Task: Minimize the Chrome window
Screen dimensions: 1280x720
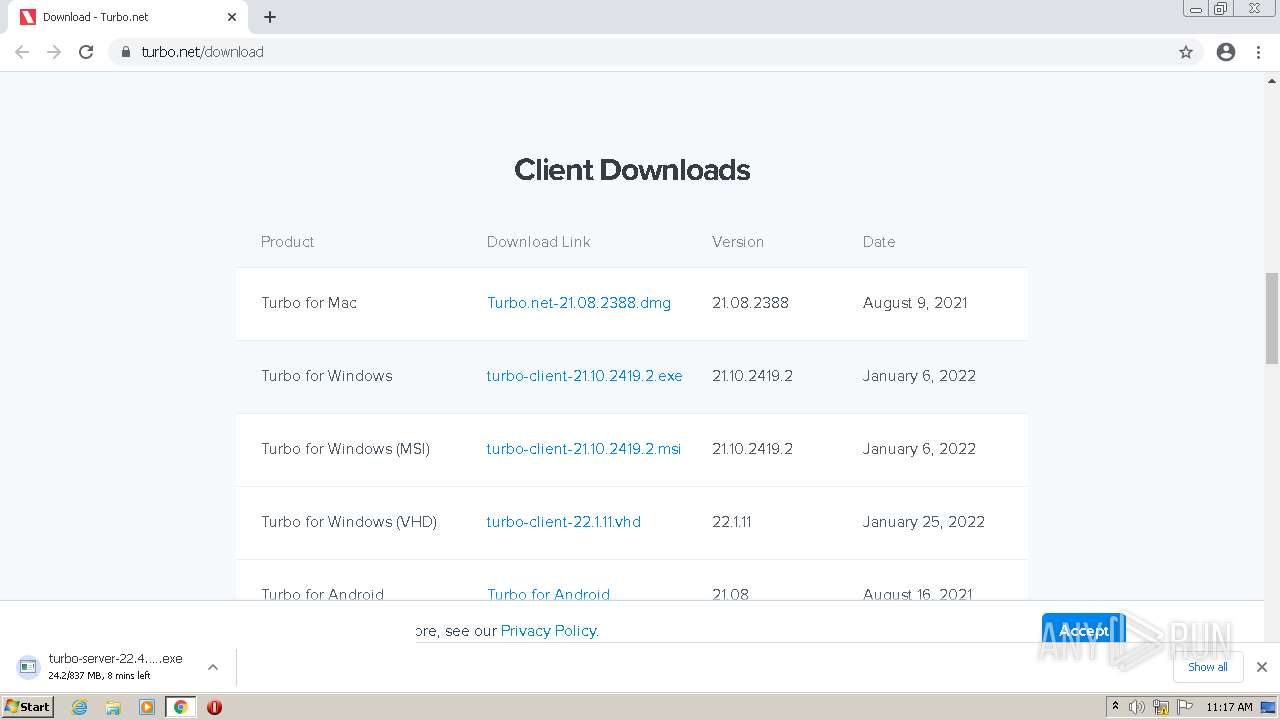Action: click(x=1196, y=9)
